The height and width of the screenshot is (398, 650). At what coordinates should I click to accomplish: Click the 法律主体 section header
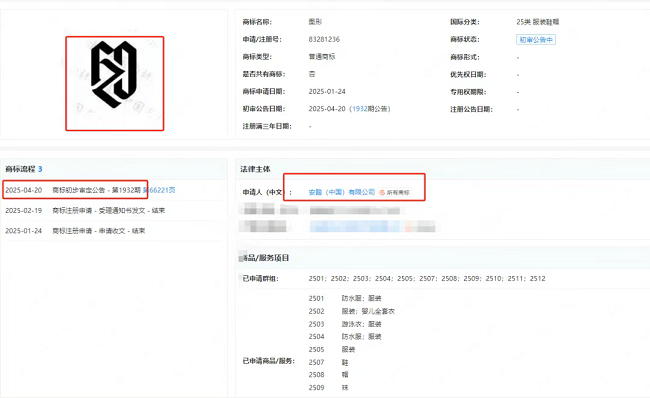(255, 169)
